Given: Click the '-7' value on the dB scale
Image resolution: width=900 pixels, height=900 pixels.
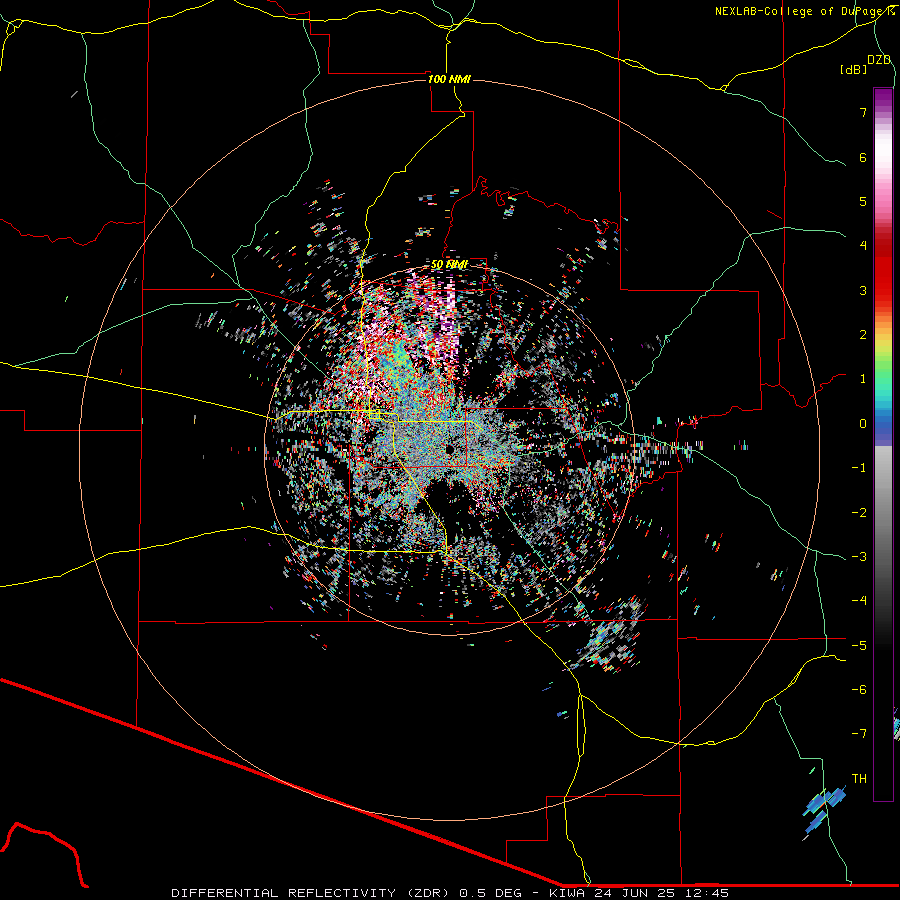Looking at the screenshot, I should (x=859, y=734).
